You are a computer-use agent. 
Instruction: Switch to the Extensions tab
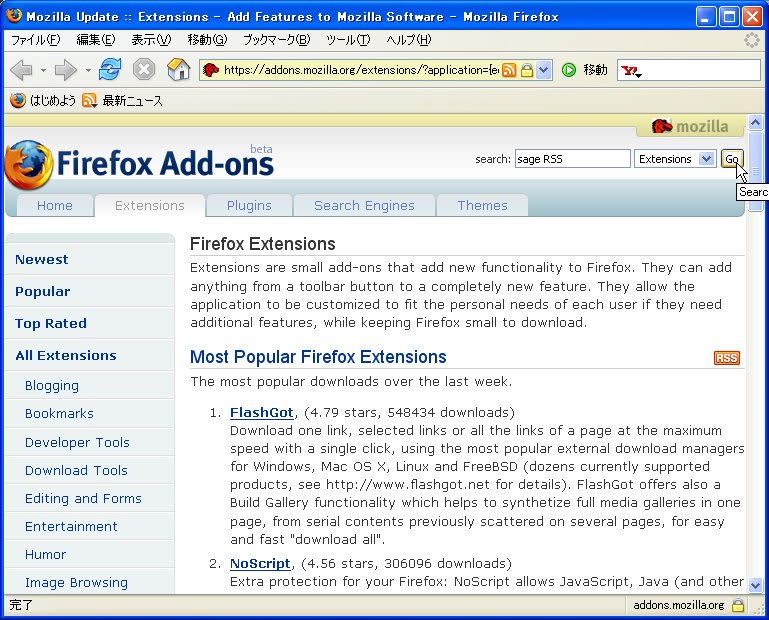pyautogui.click(x=150, y=206)
